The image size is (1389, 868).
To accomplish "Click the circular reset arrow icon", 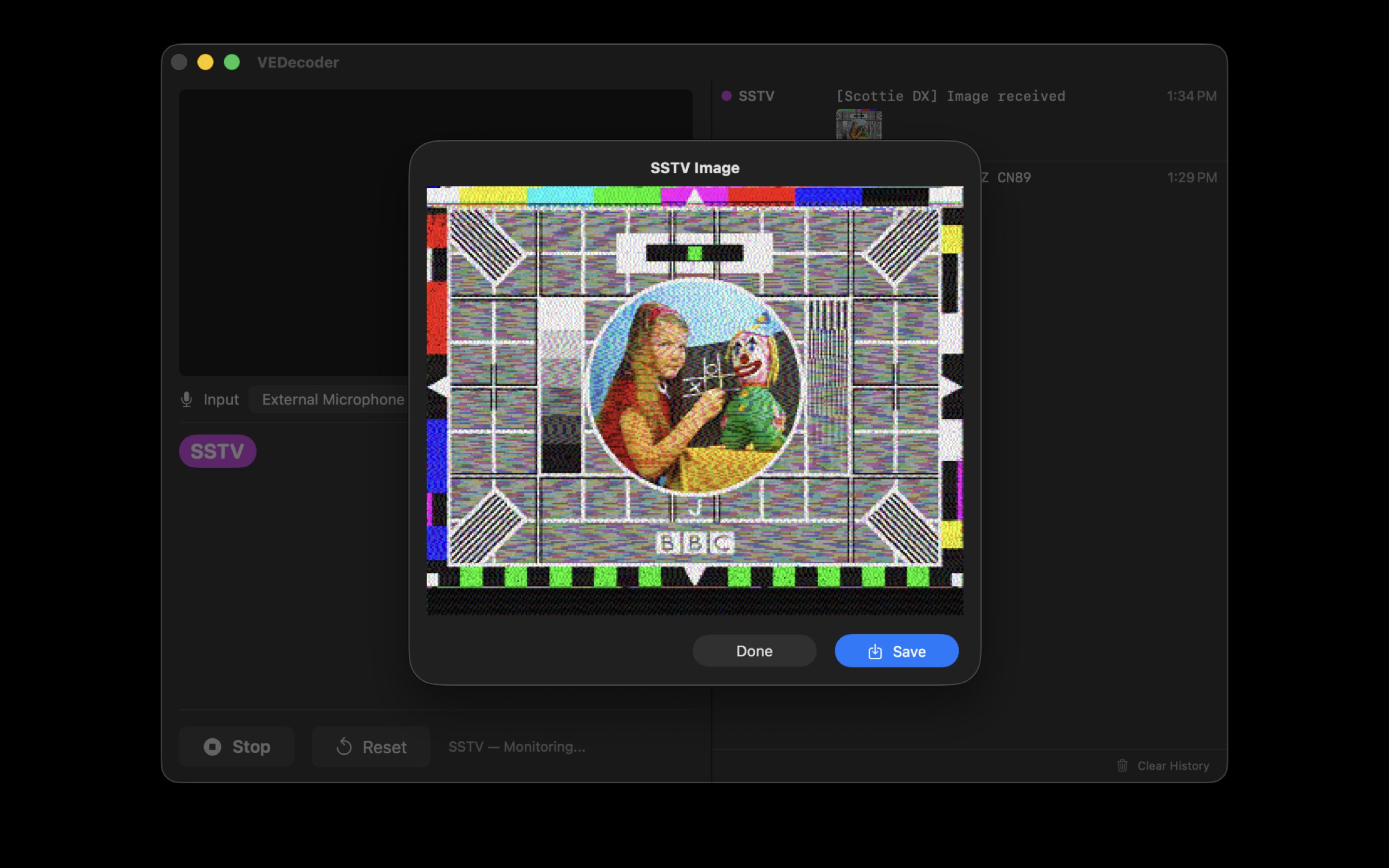I will click(344, 746).
